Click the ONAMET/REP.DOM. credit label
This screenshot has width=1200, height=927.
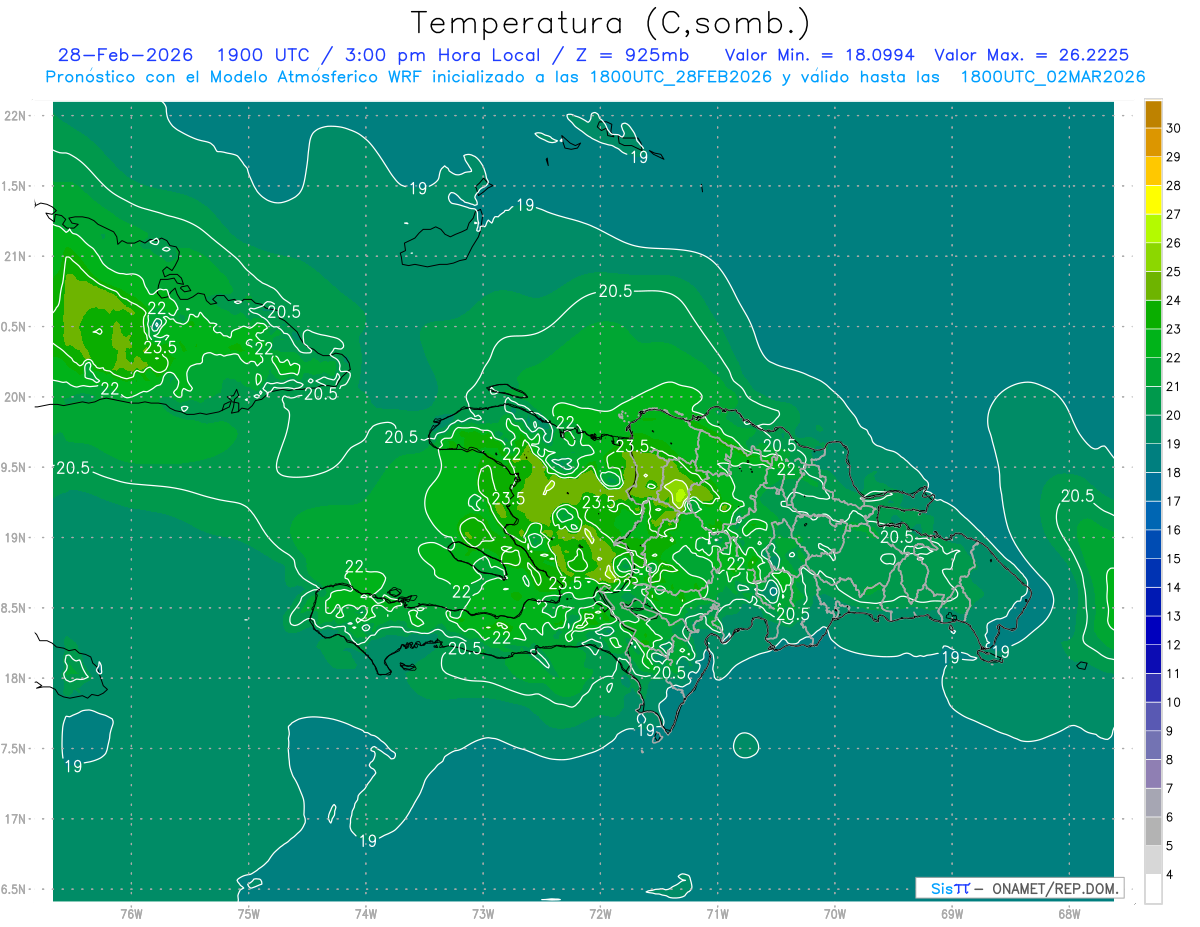point(1054,888)
